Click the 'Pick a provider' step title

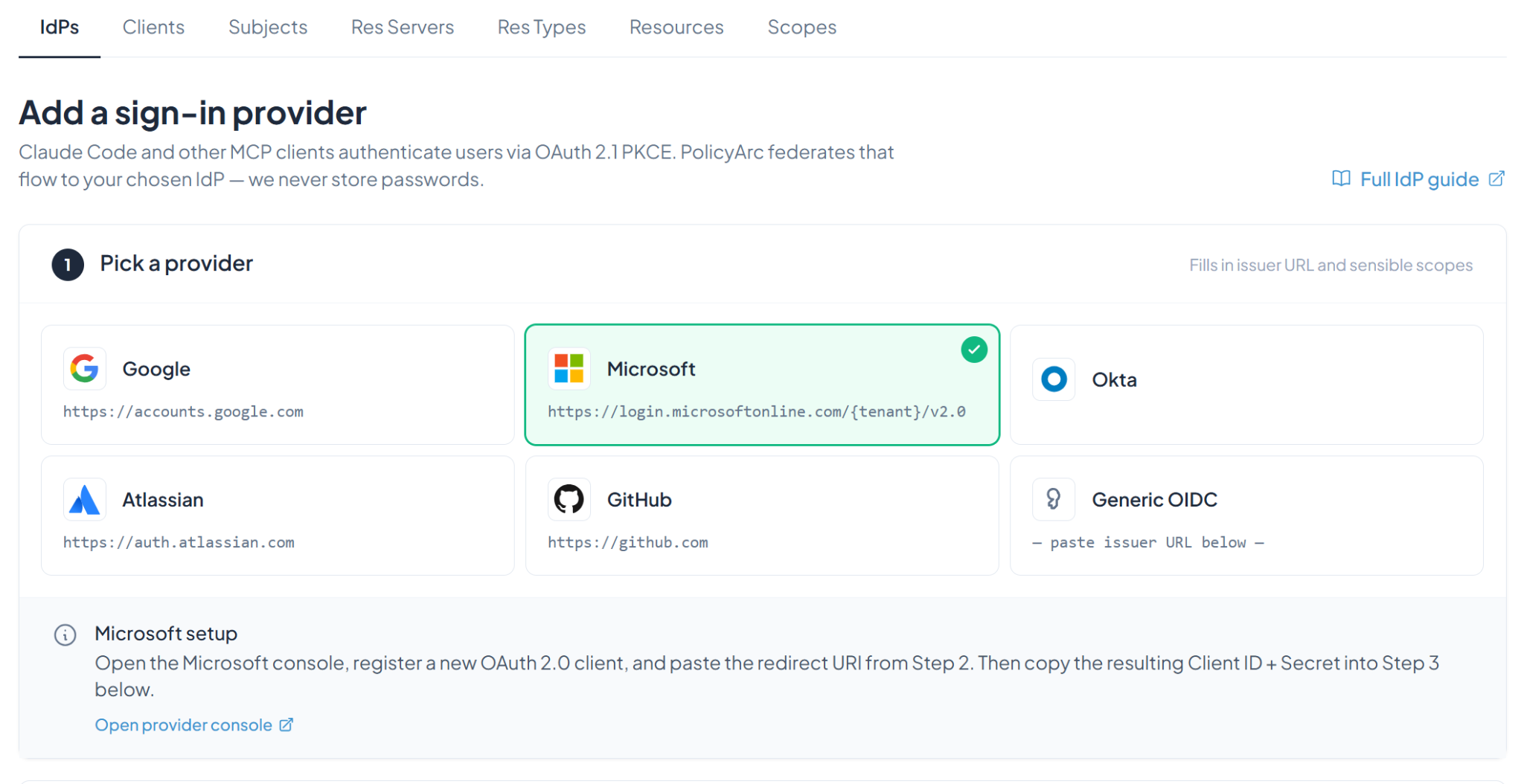[176, 263]
